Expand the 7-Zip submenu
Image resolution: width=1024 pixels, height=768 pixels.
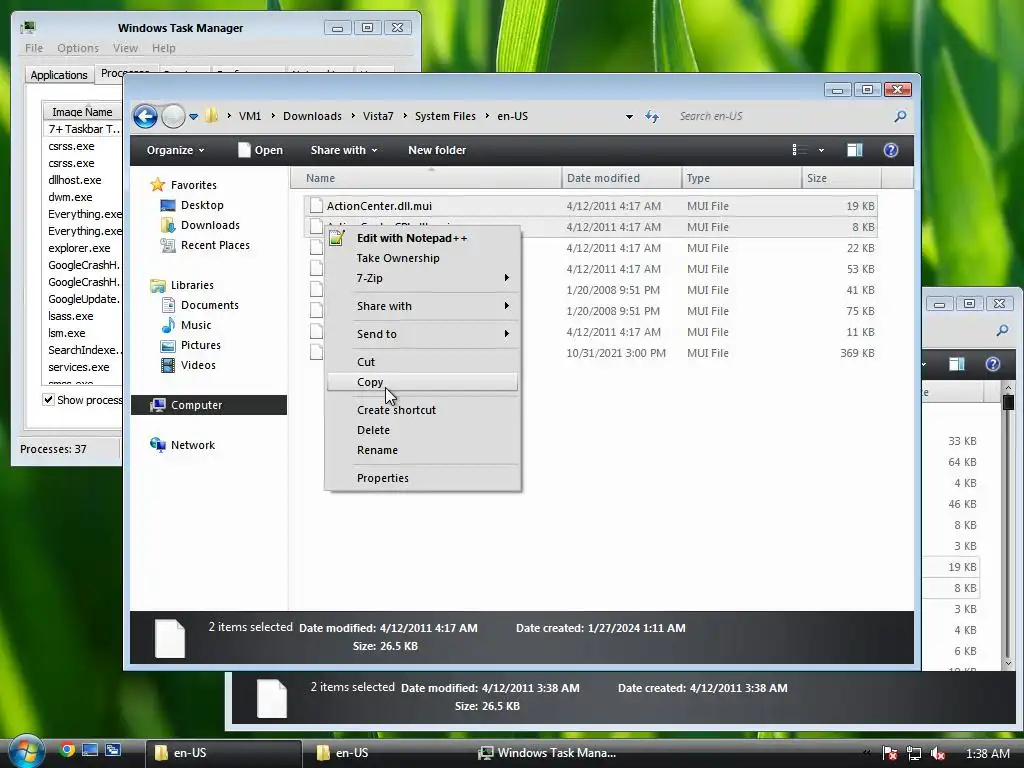point(506,278)
